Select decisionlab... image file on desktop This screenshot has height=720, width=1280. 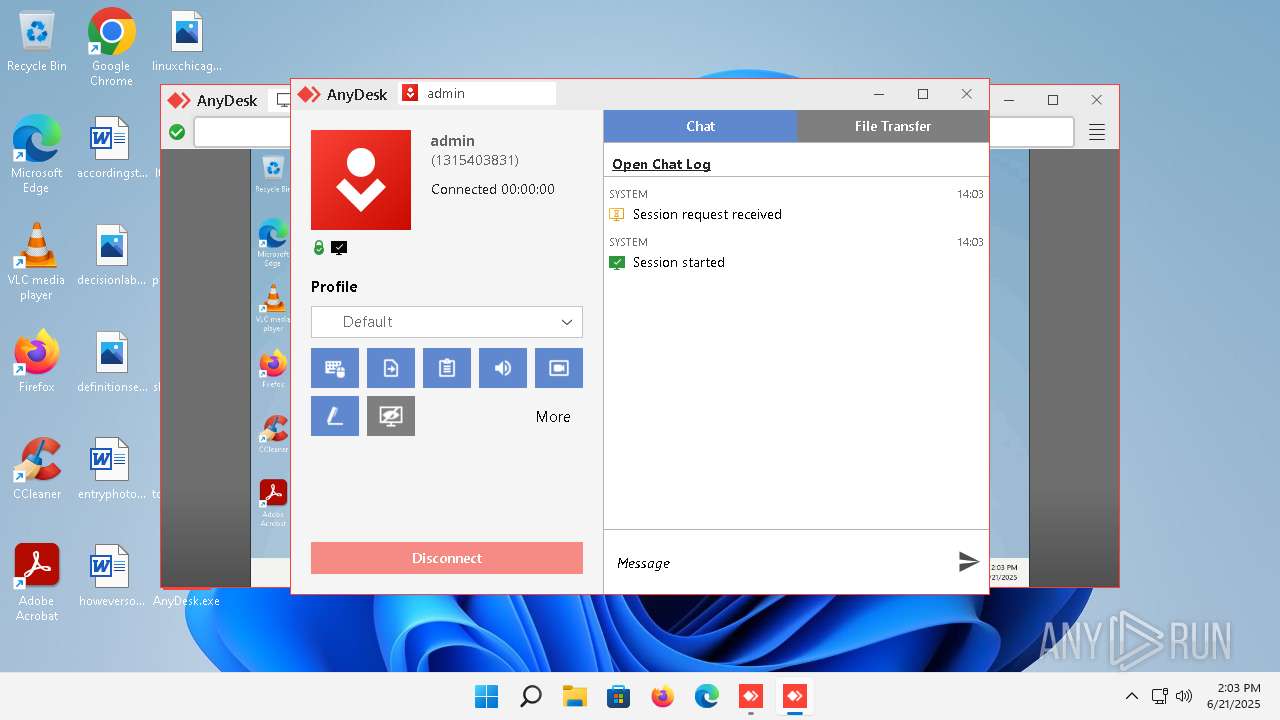111,256
